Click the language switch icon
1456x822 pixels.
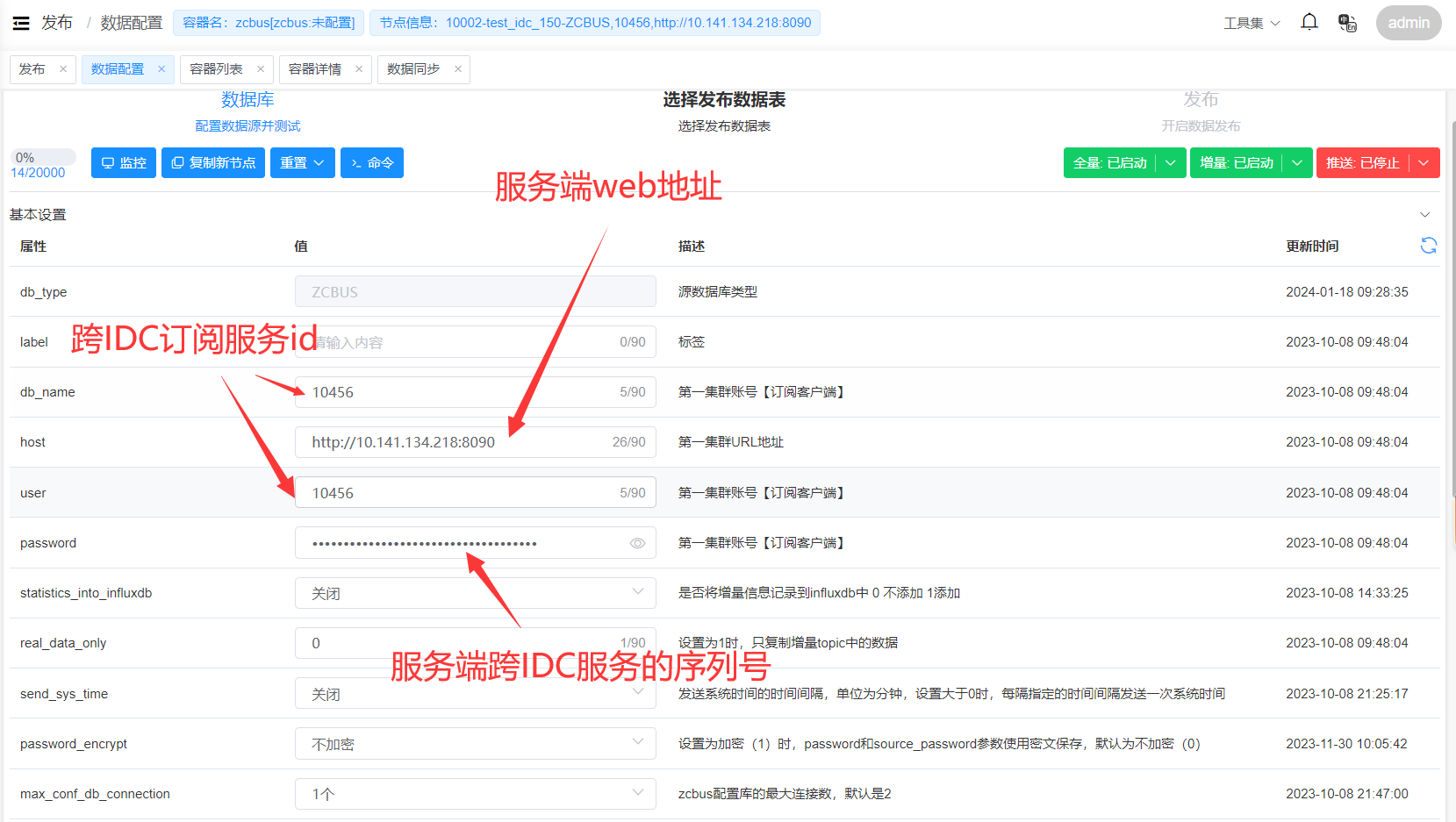(x=1347, y=23)
